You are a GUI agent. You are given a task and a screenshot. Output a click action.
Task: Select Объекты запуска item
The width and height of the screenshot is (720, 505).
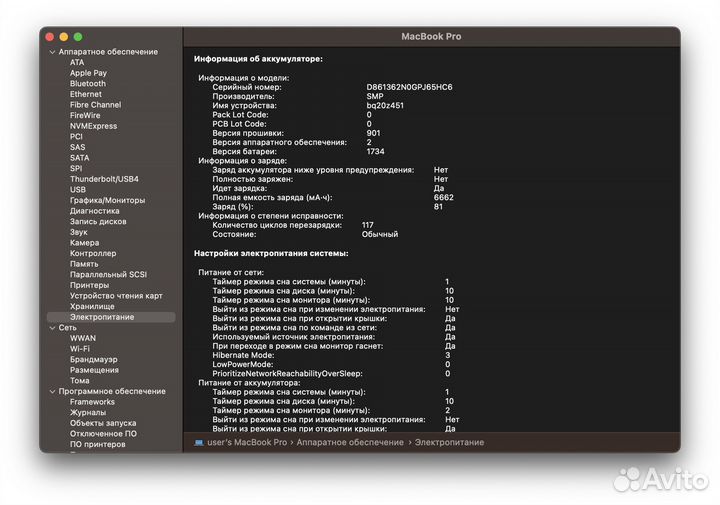click(103, 423)
